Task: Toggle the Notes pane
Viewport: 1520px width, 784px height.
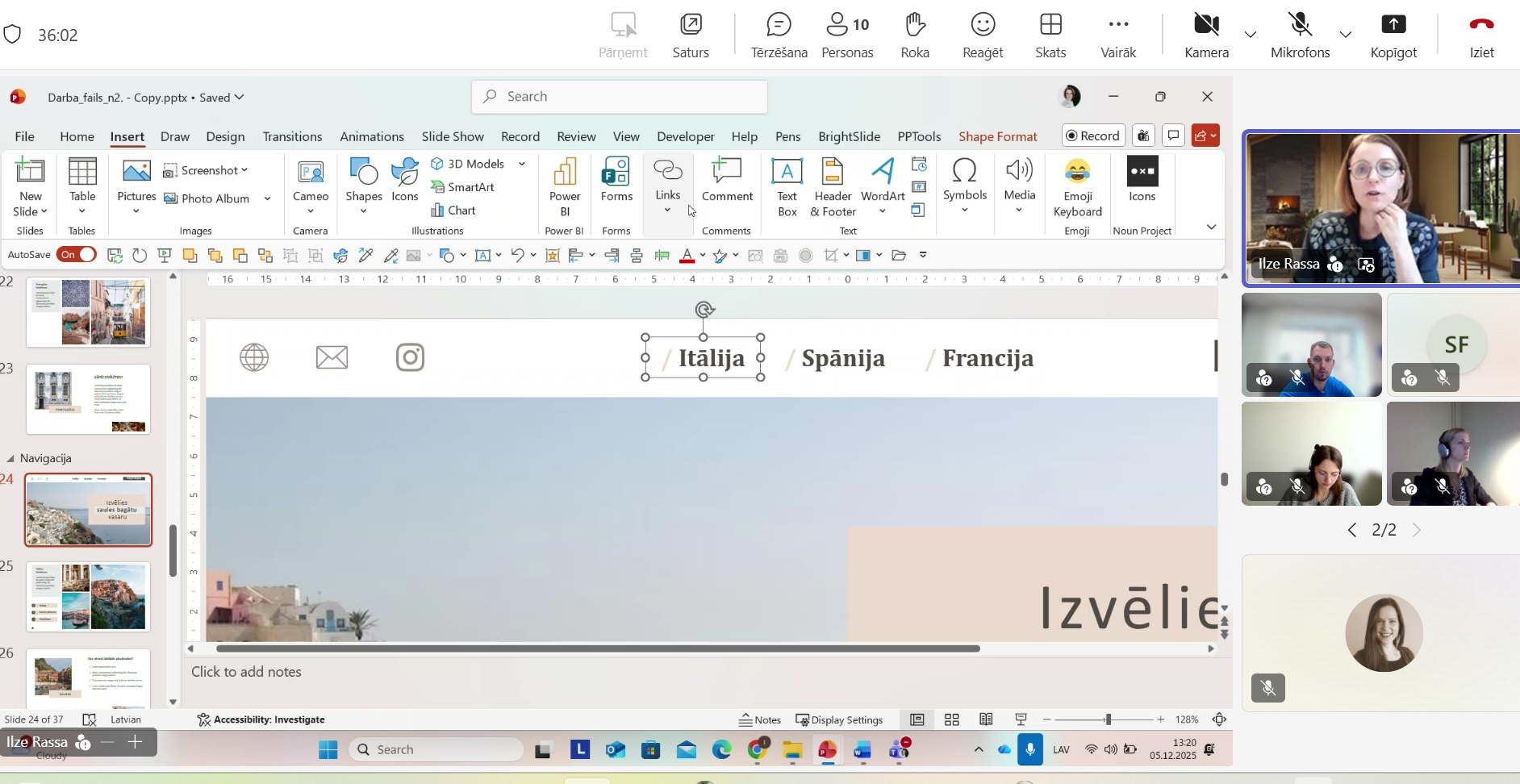Action: click(x=761, y=719)
